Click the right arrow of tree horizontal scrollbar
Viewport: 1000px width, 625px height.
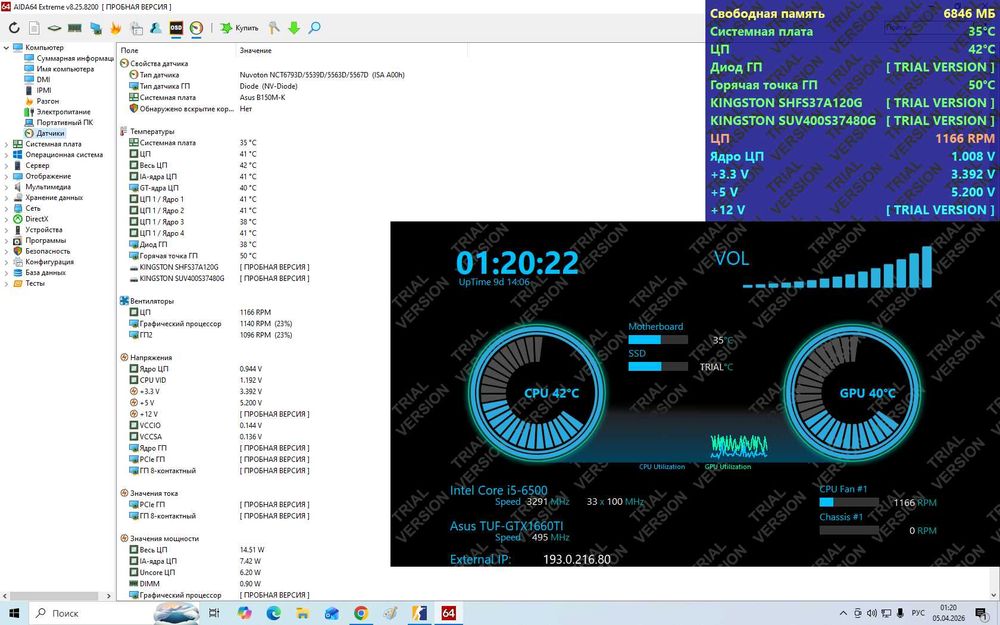[108, 596]
